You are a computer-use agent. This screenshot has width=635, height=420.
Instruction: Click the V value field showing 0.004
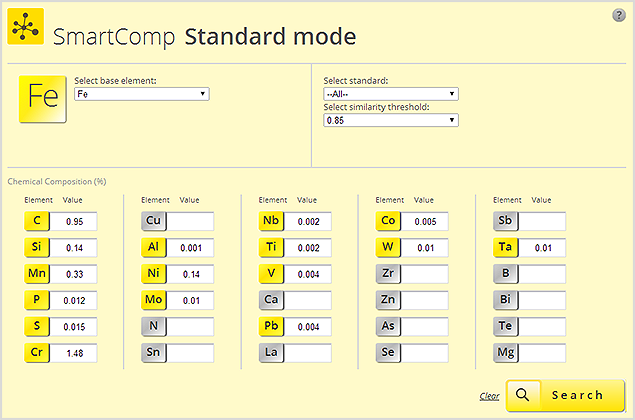(308, 274)
